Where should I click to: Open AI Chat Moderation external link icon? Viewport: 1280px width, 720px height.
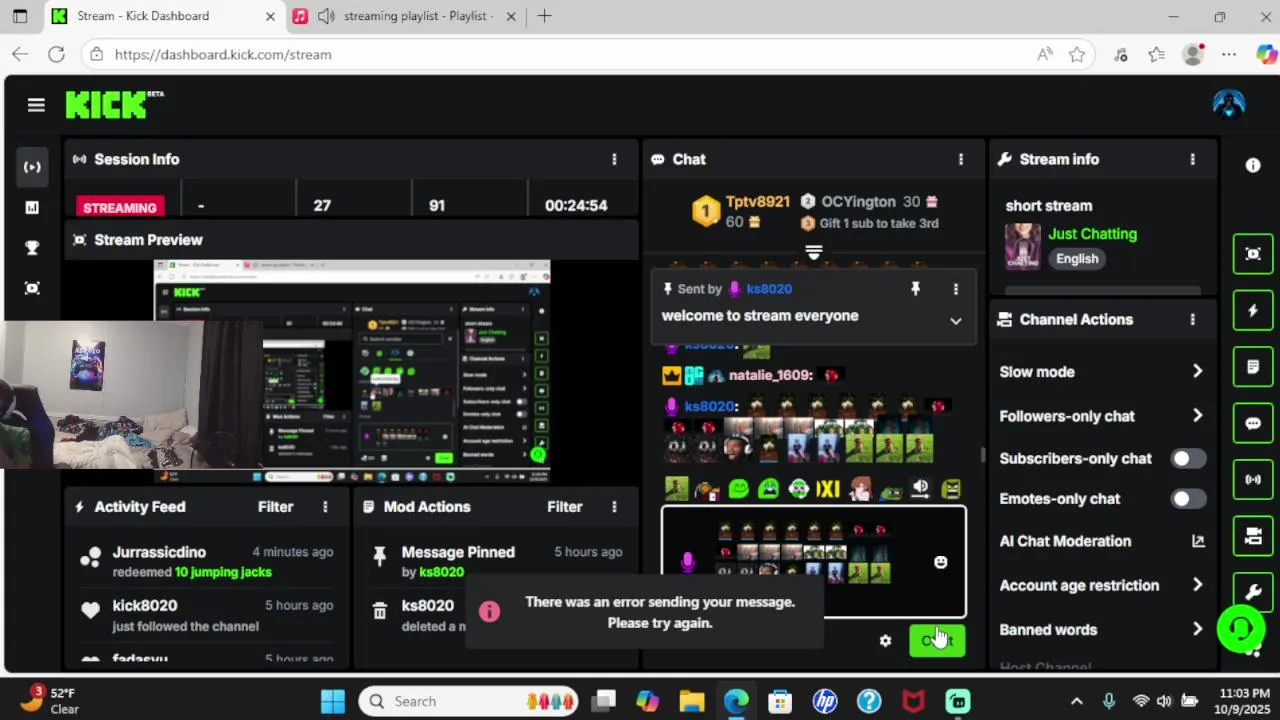(1198, 541)
